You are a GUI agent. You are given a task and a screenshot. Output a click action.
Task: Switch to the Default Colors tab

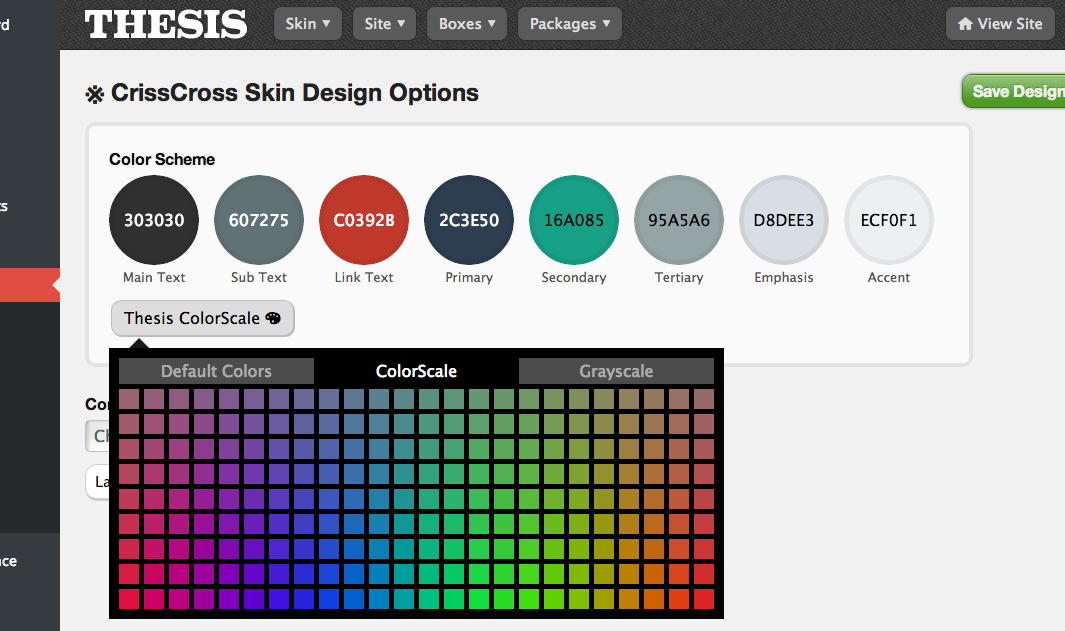(215, 371)
